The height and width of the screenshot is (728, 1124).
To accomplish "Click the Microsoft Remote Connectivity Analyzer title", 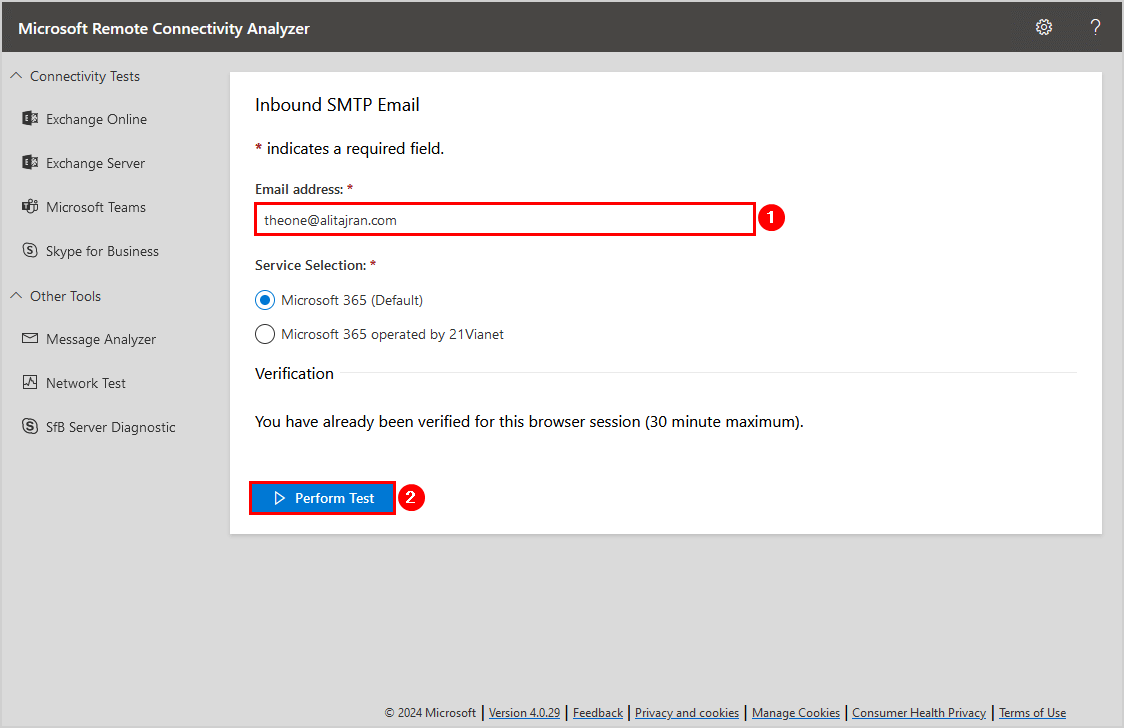I will [x=164, y=29].
